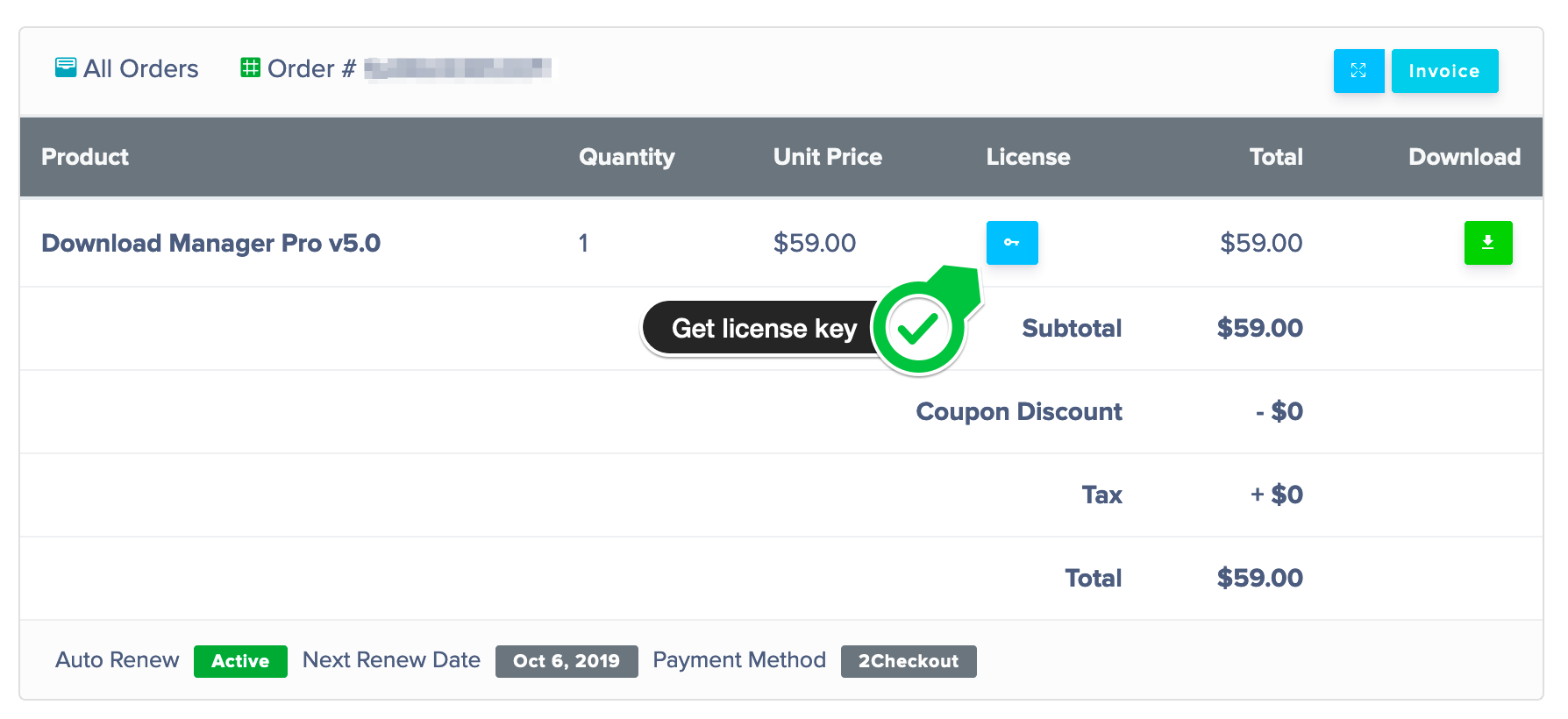Click the 2Checkout payment method badge
This screenshot has width=1568, height=719.
click(x=909, y=661)
